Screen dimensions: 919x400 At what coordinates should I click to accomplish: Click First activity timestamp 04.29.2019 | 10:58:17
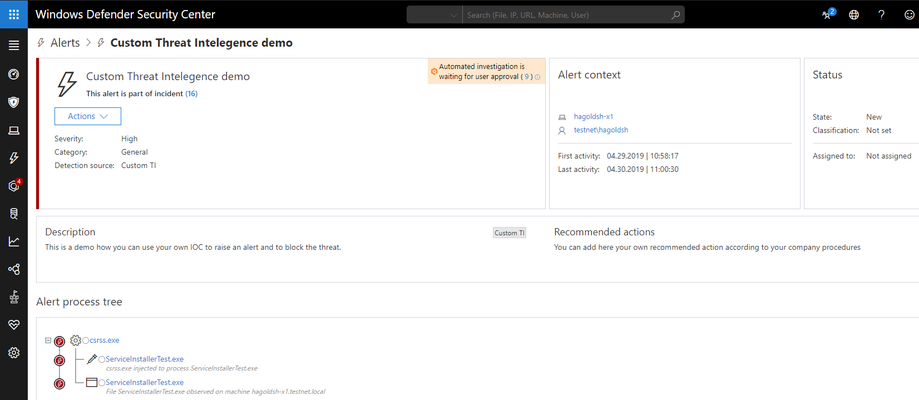click(x=643, y=156)
